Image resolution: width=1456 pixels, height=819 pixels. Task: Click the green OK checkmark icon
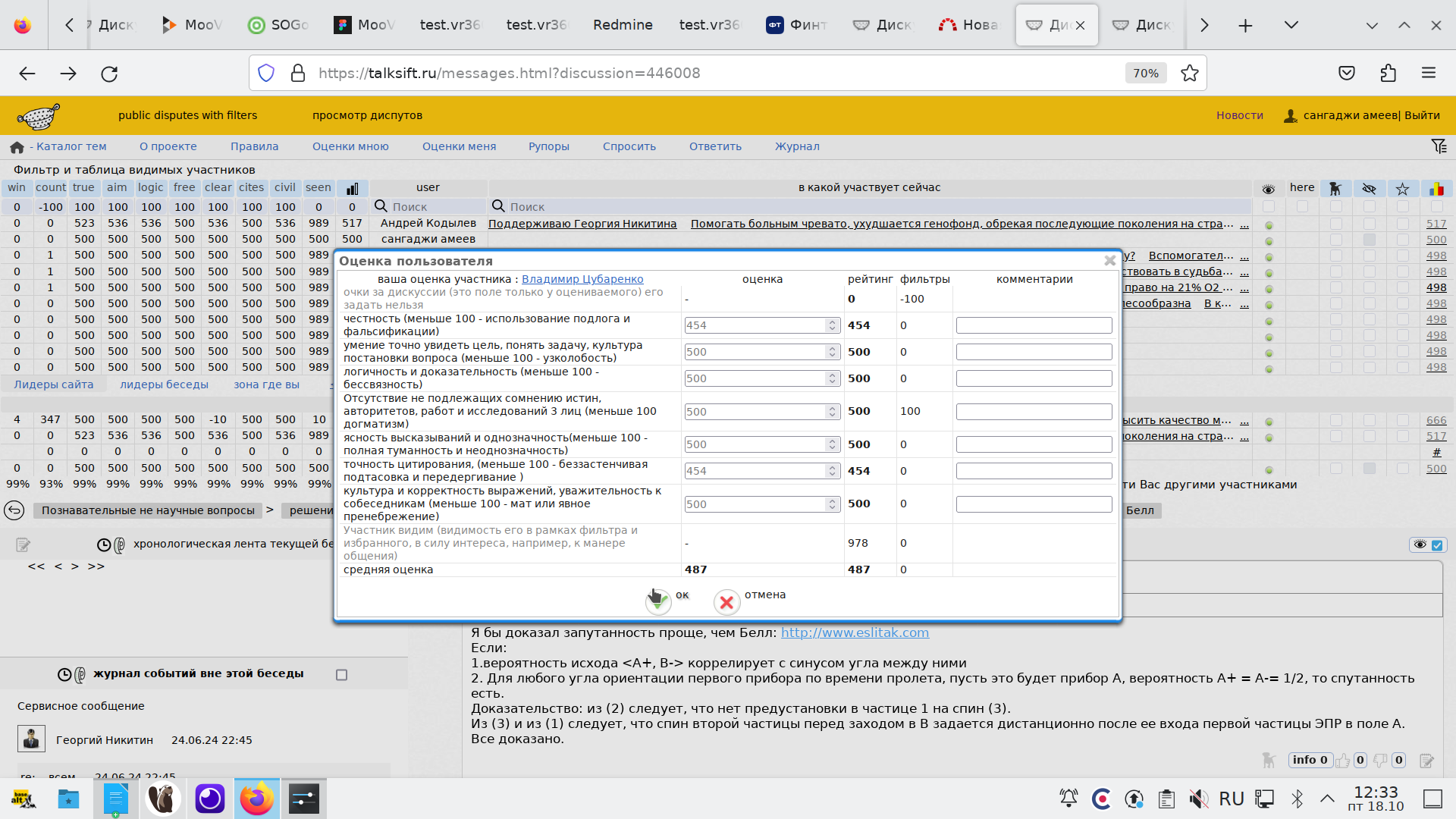pyautogui.click(x=658, y=602)
